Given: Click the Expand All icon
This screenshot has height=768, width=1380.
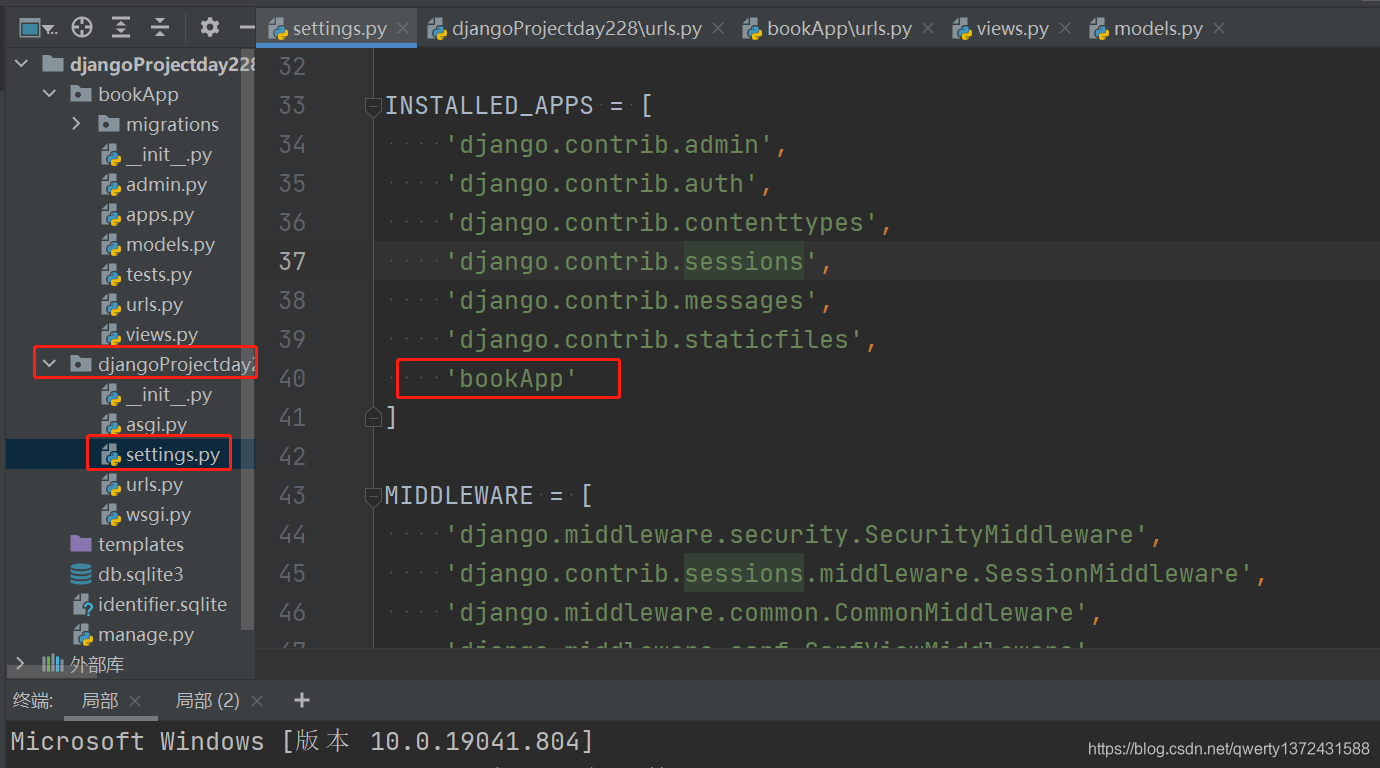Looking at the screenshot, I should coord(121,28).
